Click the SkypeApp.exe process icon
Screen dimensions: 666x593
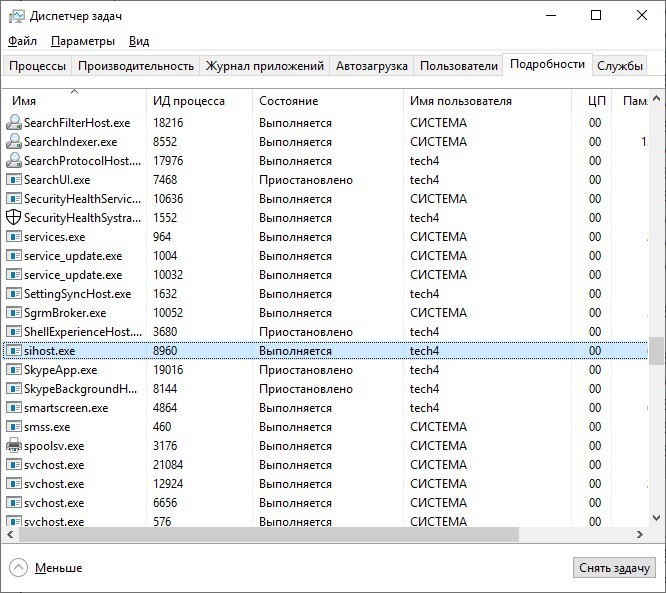click(14, 370)
